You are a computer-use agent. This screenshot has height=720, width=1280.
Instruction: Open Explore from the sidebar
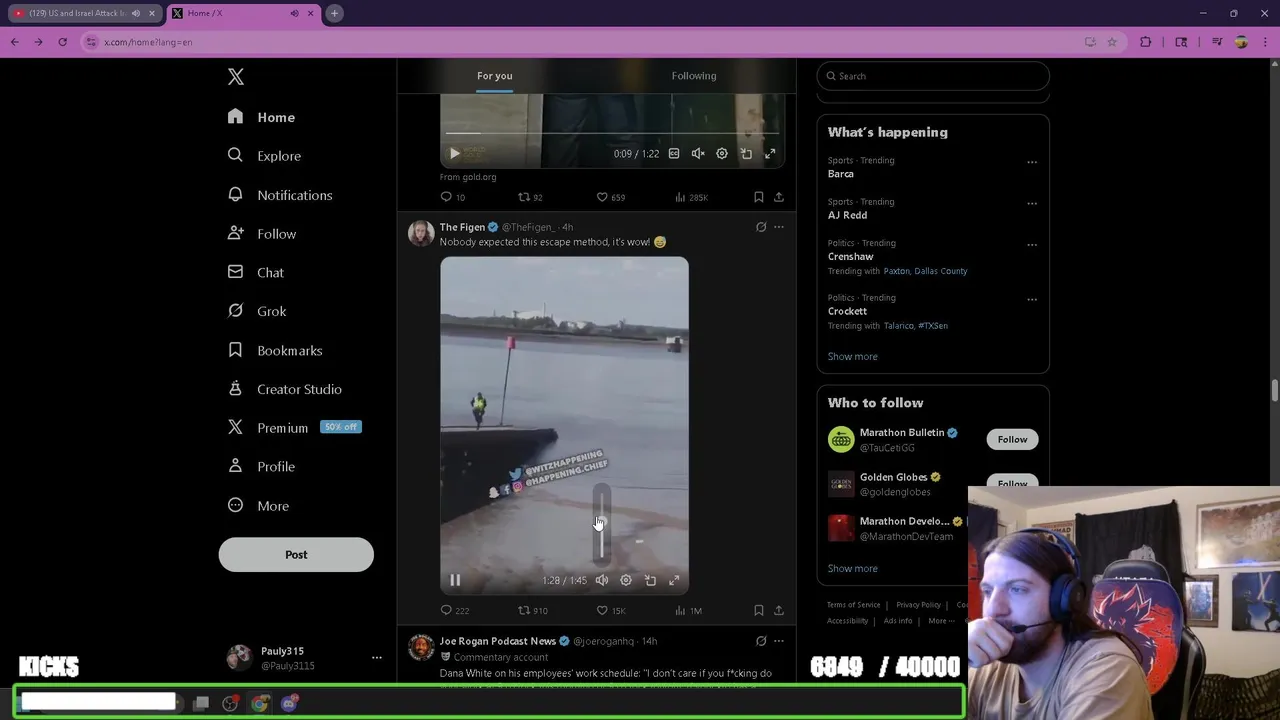(x=264, y=156)
